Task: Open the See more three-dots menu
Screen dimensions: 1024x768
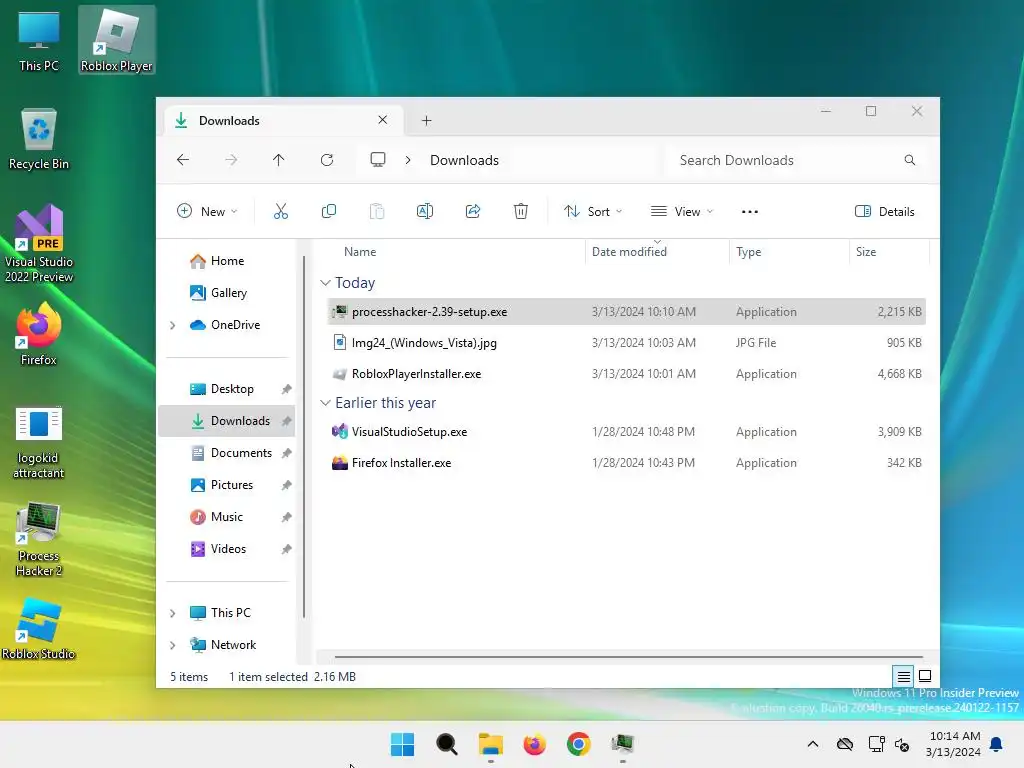Action: coord(750,212)
